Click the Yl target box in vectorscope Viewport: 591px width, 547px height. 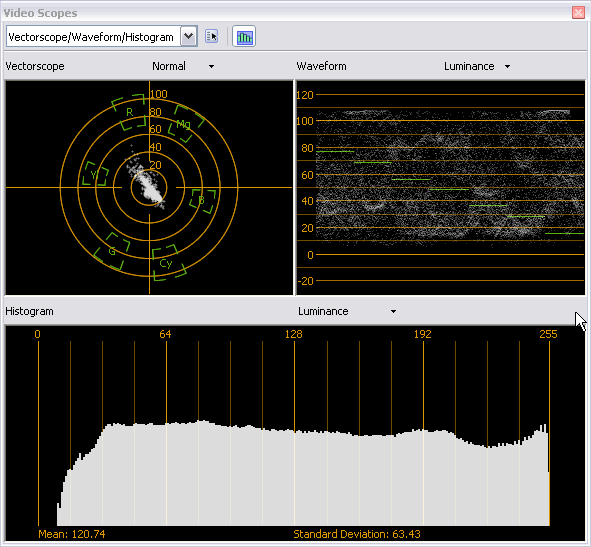pyautogui.click(x=95, y=174)
